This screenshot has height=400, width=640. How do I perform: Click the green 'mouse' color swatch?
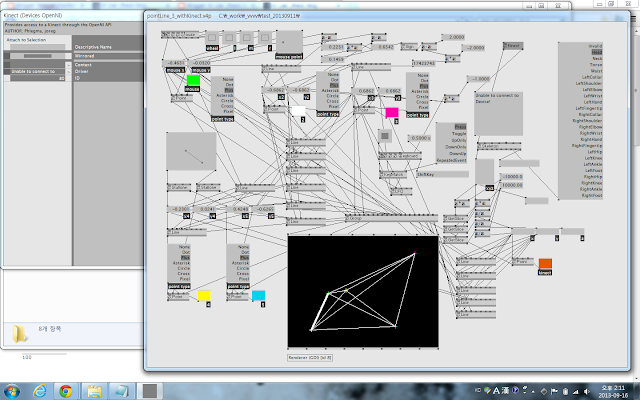point(193,80)
